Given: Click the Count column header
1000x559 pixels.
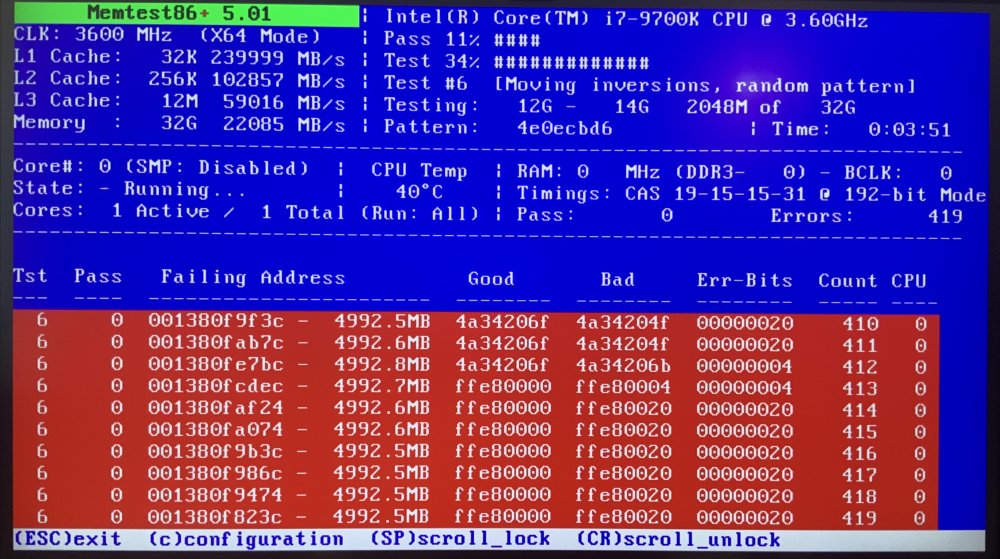Looking at the screenshot, I should click(847, 280).
